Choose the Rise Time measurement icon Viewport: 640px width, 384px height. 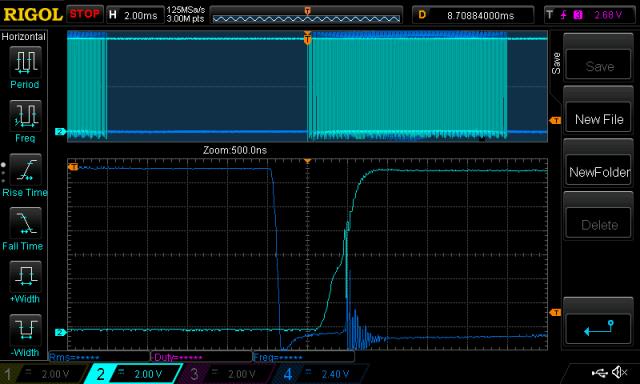[x=25, y=170]
